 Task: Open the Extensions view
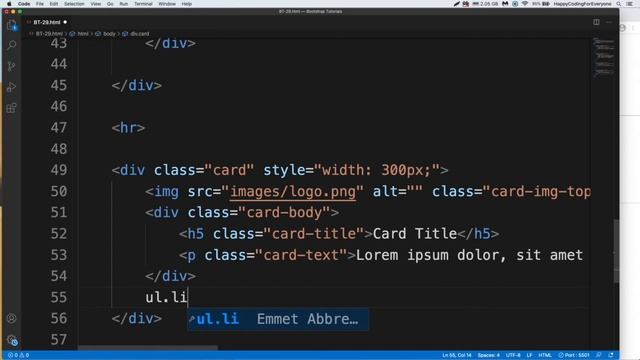click(x=11, y=108)
